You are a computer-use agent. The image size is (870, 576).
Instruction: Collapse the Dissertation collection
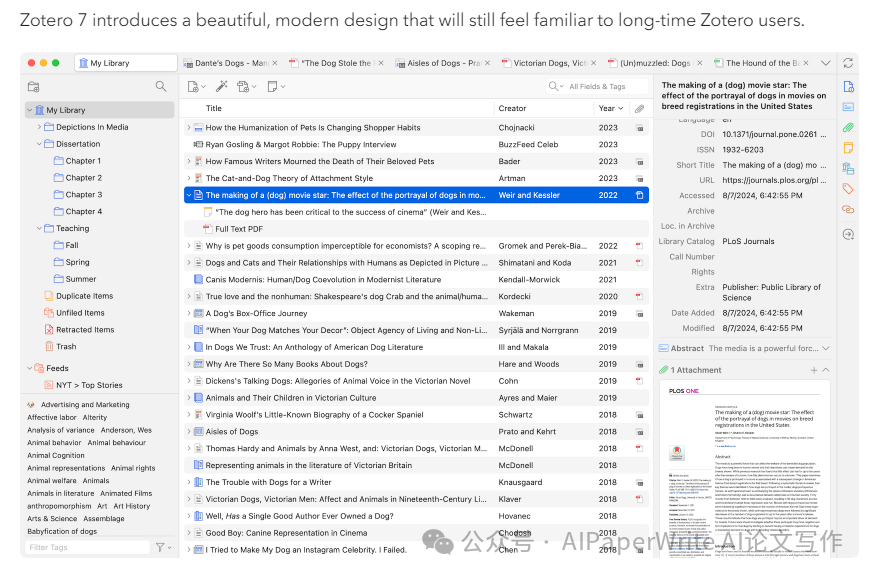[39, 144]
